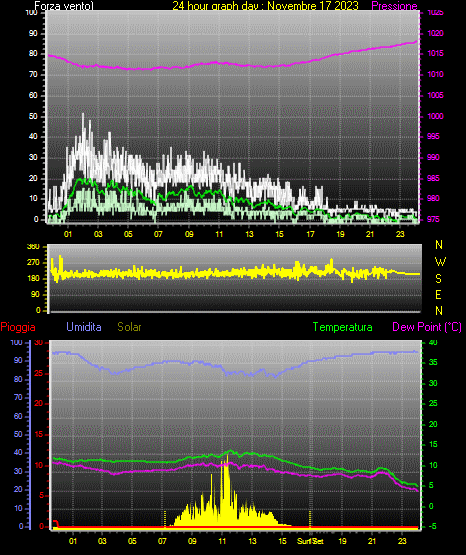Select the 'W' compass letter
This screenshot has width=466, height=555.
(x=440, y=262)
